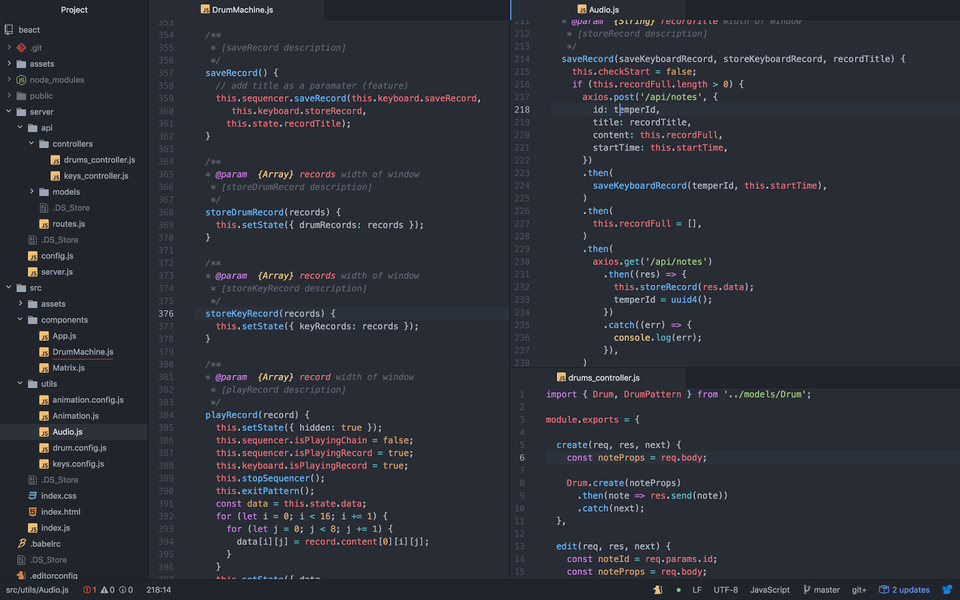The height and width of the screenshot is (600, 960).
Task: Click the JavaScript icon on the Audio.js tab
Action: pos(581,9)
